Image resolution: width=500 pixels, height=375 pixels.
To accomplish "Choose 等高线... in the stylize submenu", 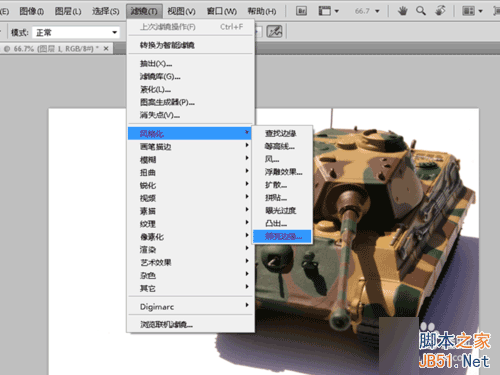I will pyautogui.click(x=282, y=146).
